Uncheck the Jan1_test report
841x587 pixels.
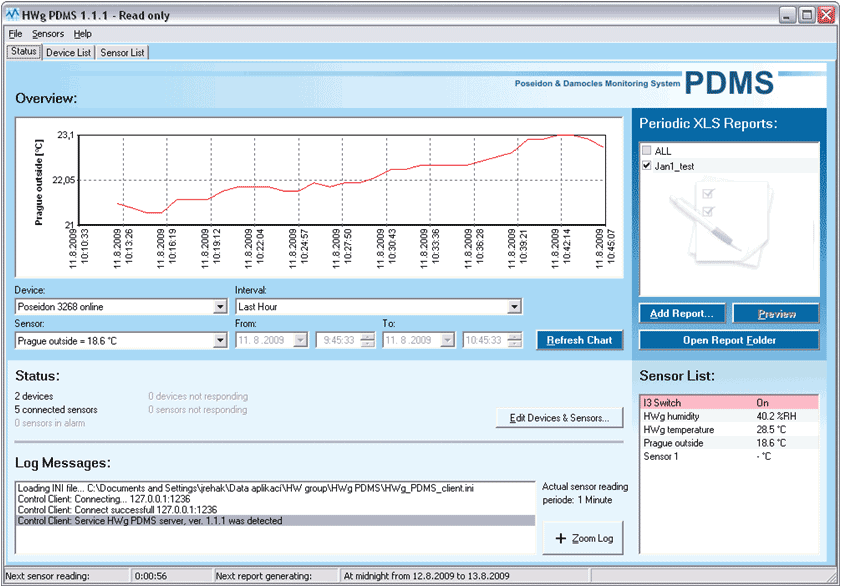click(x=647, y=166)
